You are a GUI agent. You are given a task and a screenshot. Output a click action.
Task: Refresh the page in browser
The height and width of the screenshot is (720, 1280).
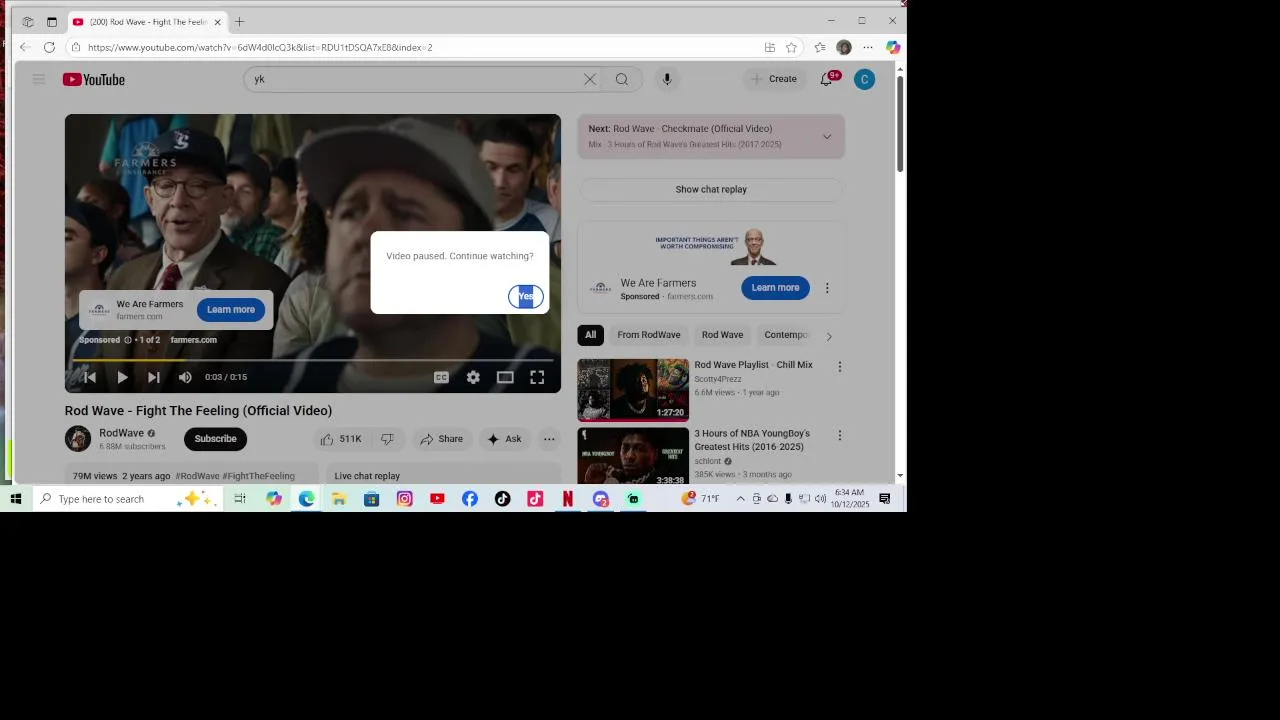click(49, 47)
